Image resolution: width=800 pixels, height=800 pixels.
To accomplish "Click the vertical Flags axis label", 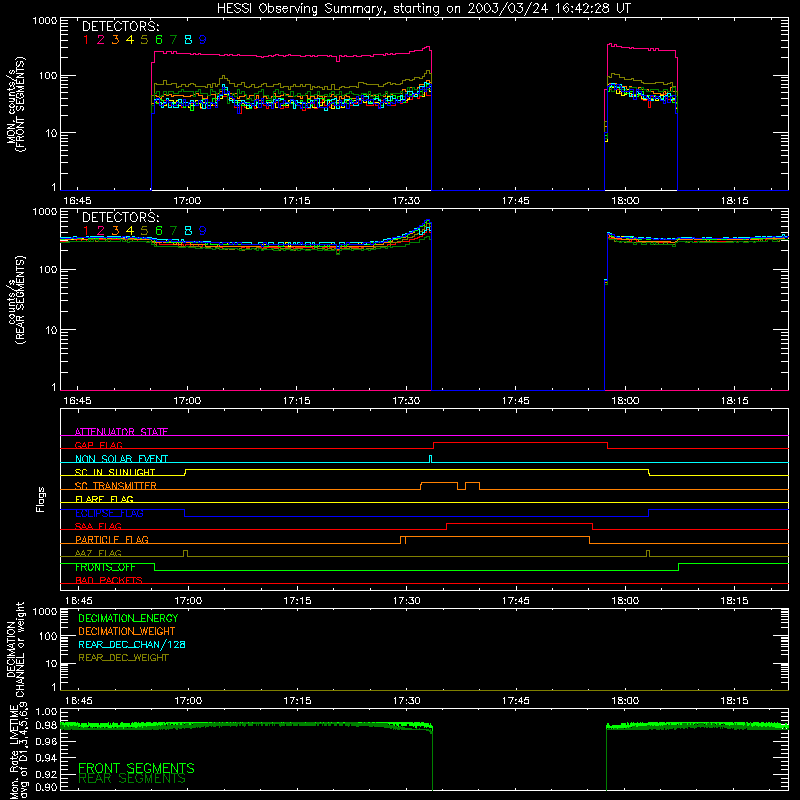I will 41,499.
